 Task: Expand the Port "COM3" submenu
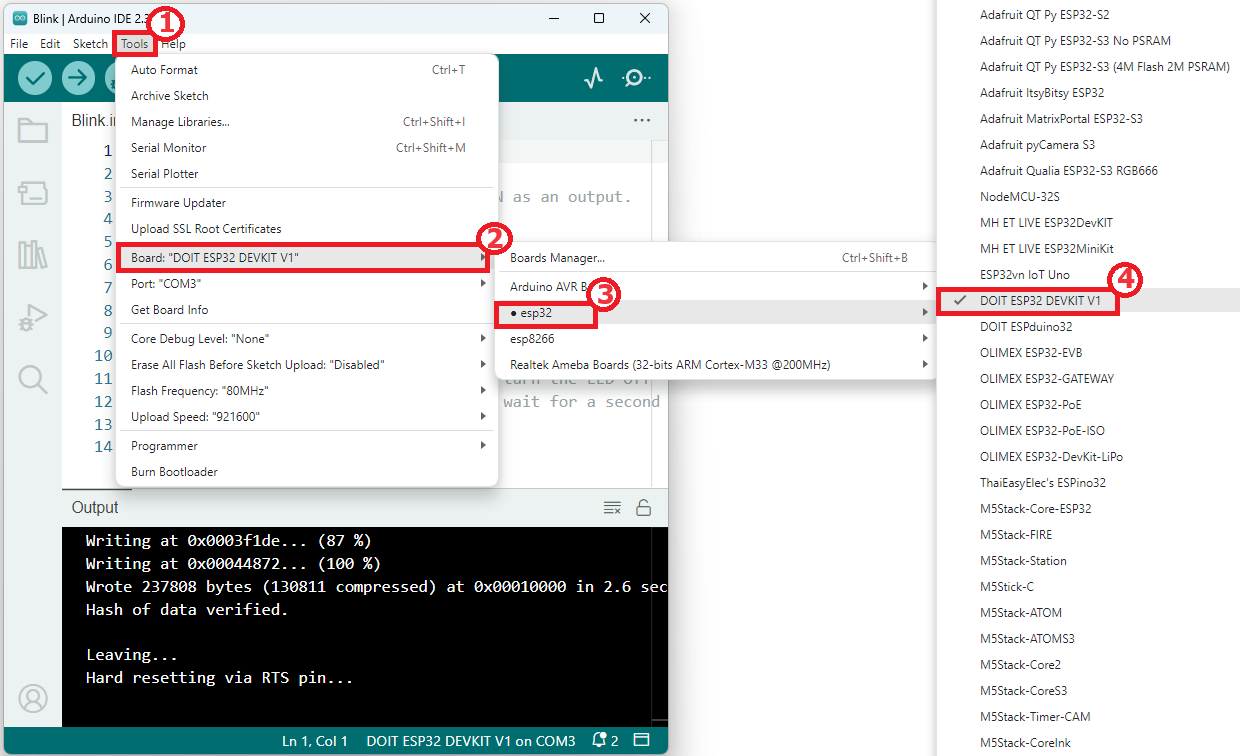pos(306,284)
